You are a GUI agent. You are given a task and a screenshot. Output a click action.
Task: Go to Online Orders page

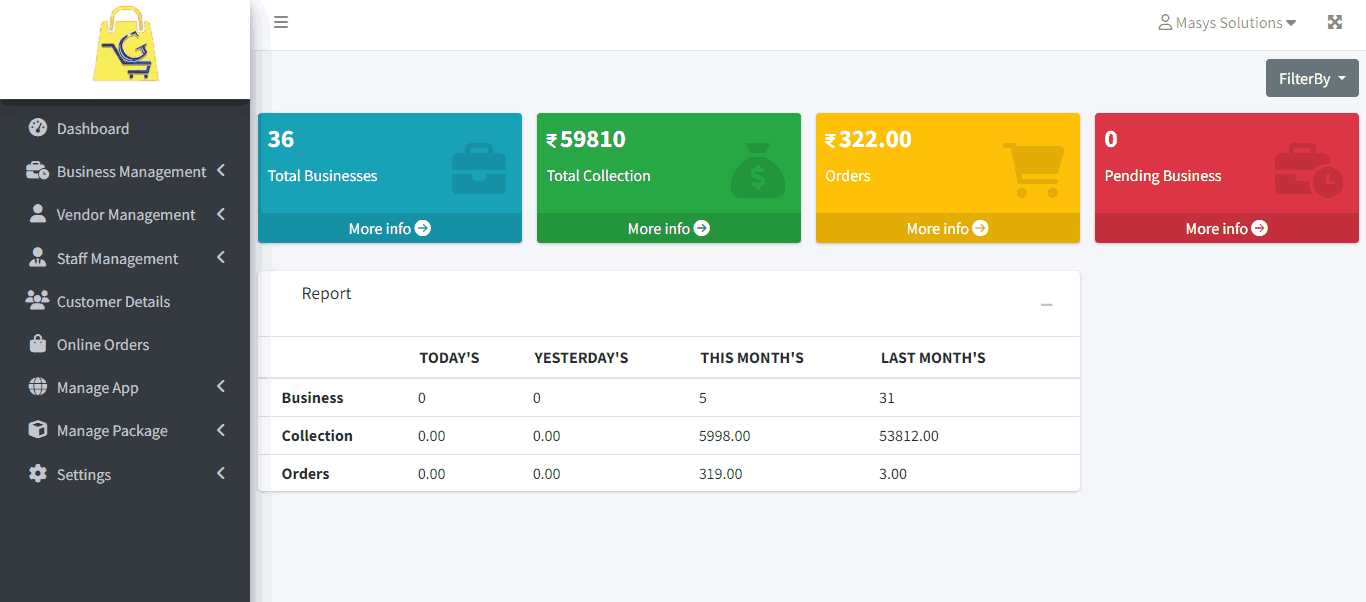[x=102, y=344]
